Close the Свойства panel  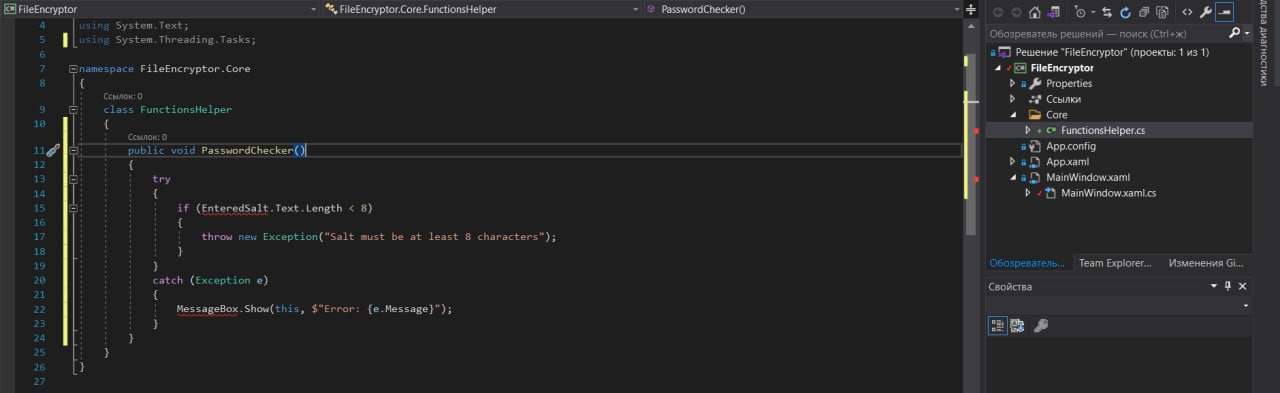coord(1243,286)
